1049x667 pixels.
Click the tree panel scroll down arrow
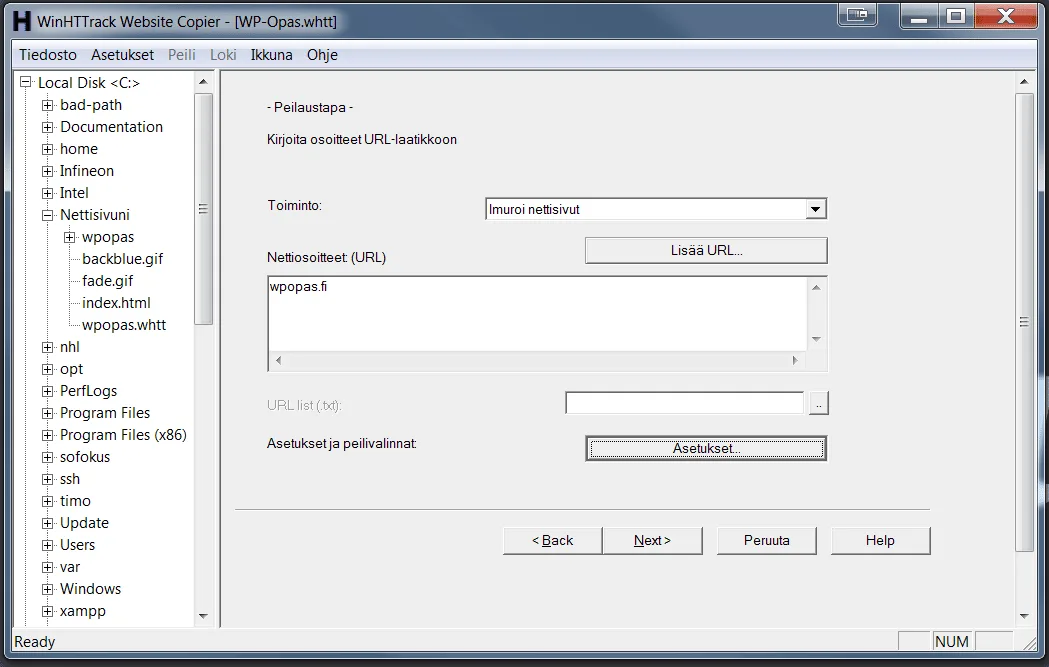coord(203,616)
